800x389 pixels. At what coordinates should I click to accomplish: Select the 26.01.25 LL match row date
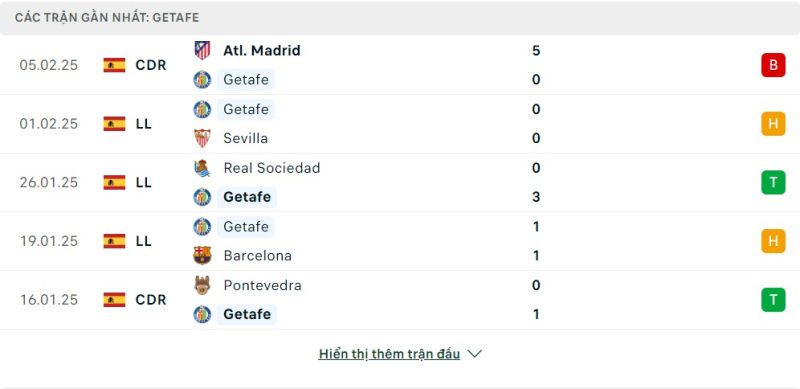[49, 182]
